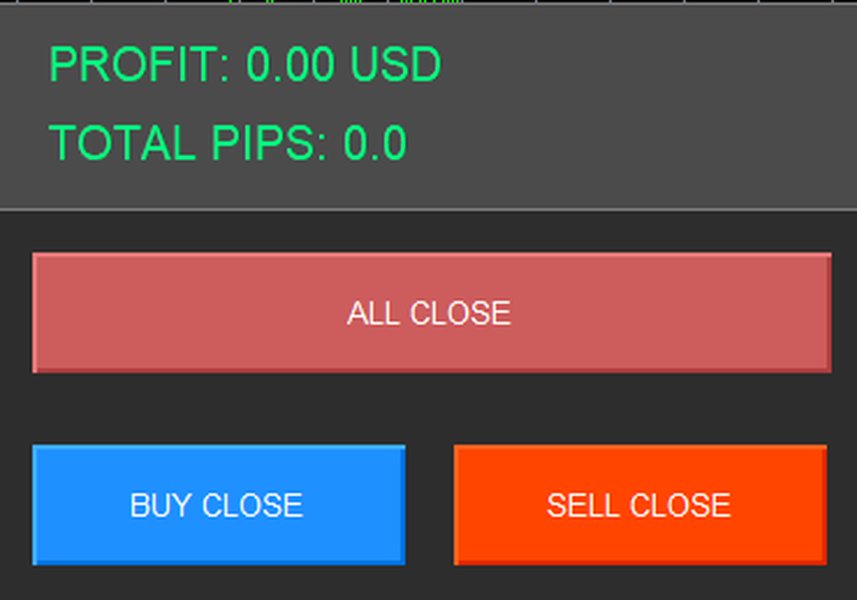
Task: Click the gap between BUY CLOSE and SELL CLOSE
Action: coord(429,505)
